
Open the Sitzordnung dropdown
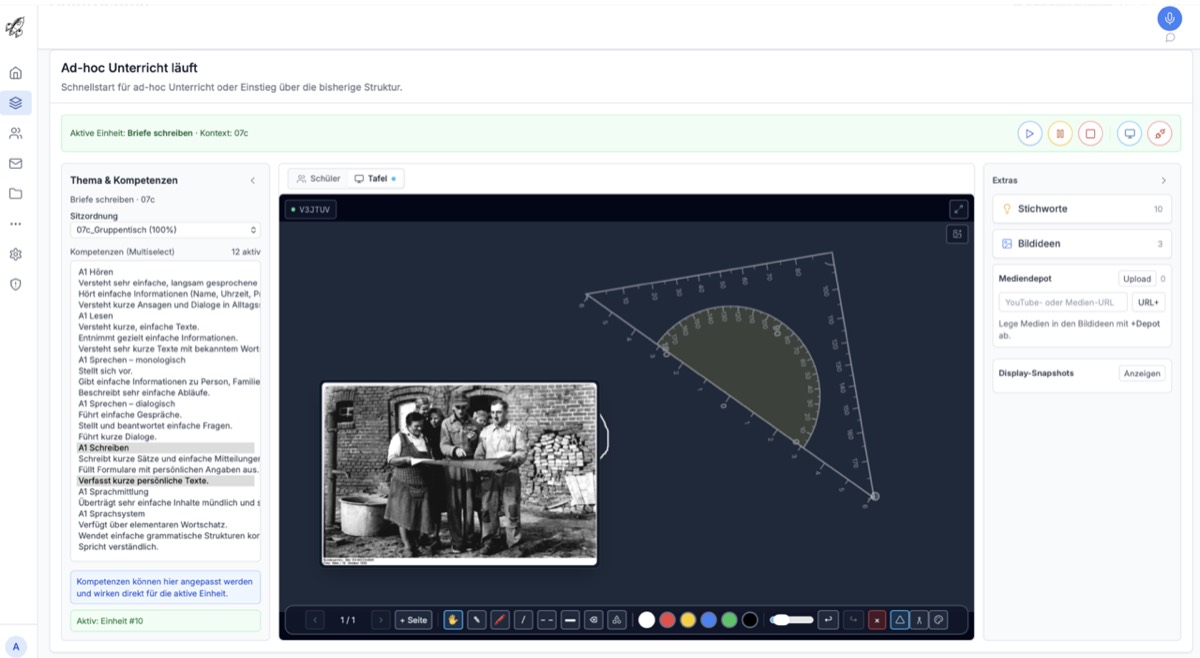(165, 230)
